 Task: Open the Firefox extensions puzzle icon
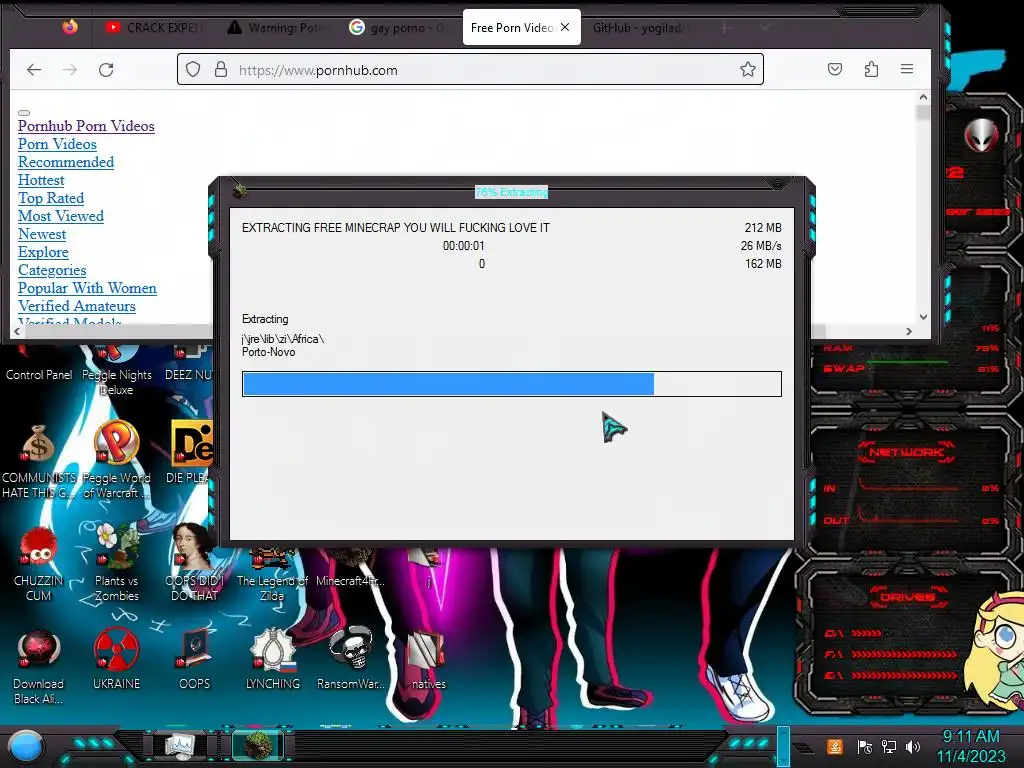[871, 69]
